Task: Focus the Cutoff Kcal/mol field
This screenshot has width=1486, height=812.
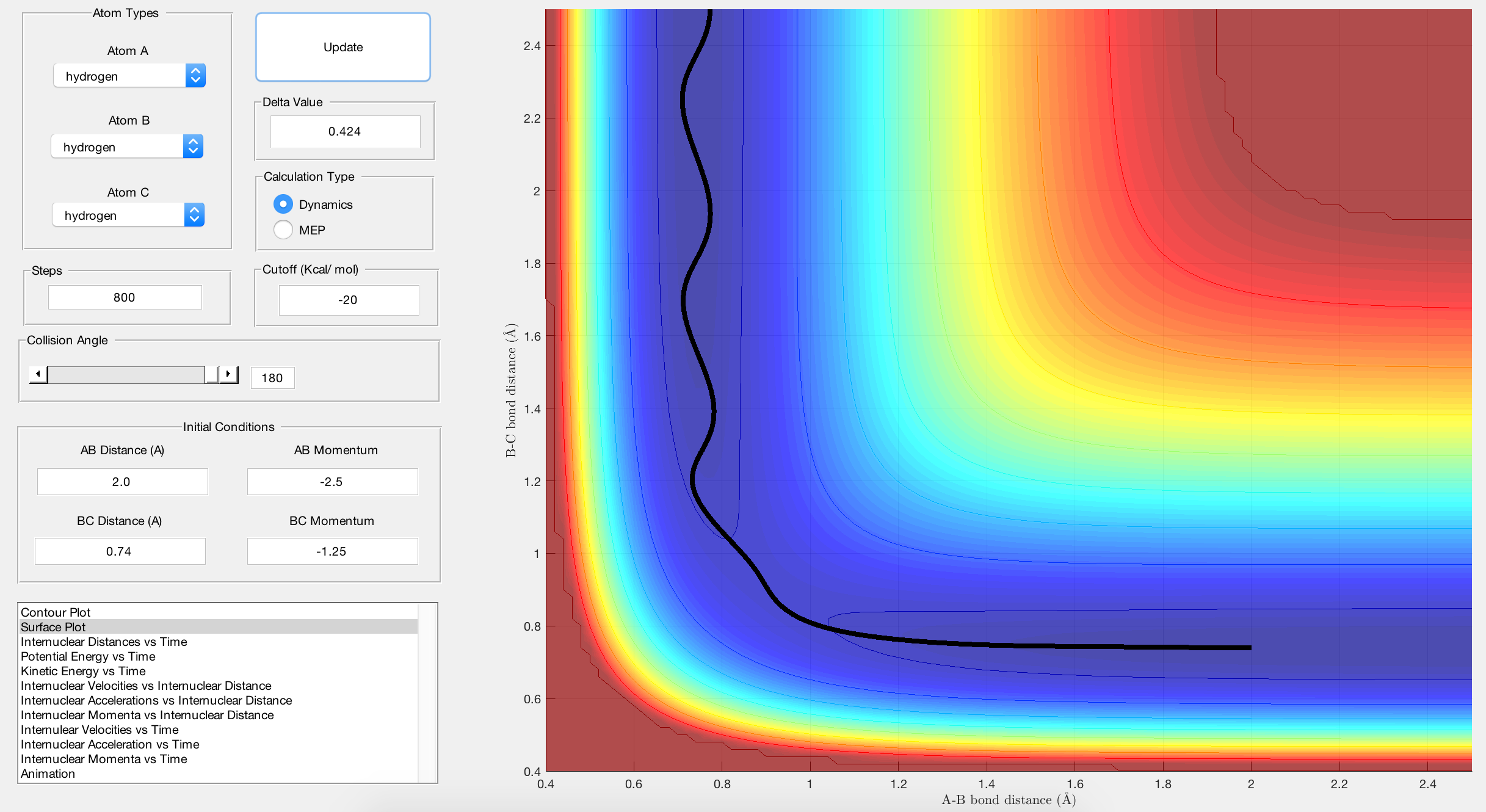Action: click(349, 300)
